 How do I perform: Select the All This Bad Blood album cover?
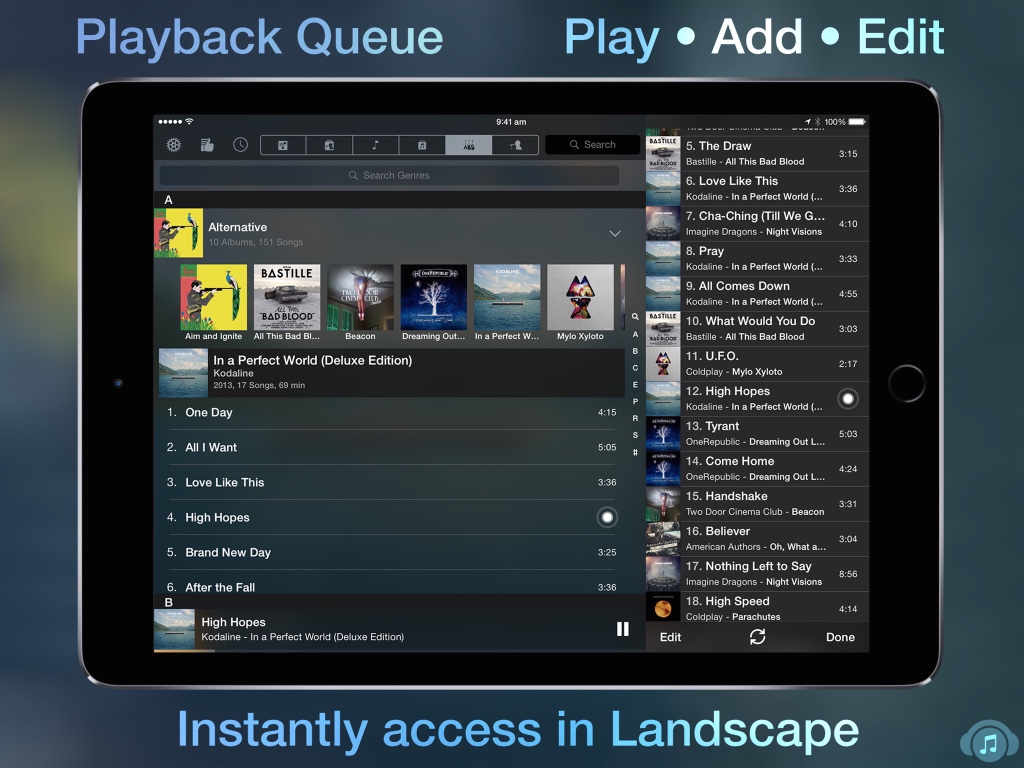click(x=287, y=297)
